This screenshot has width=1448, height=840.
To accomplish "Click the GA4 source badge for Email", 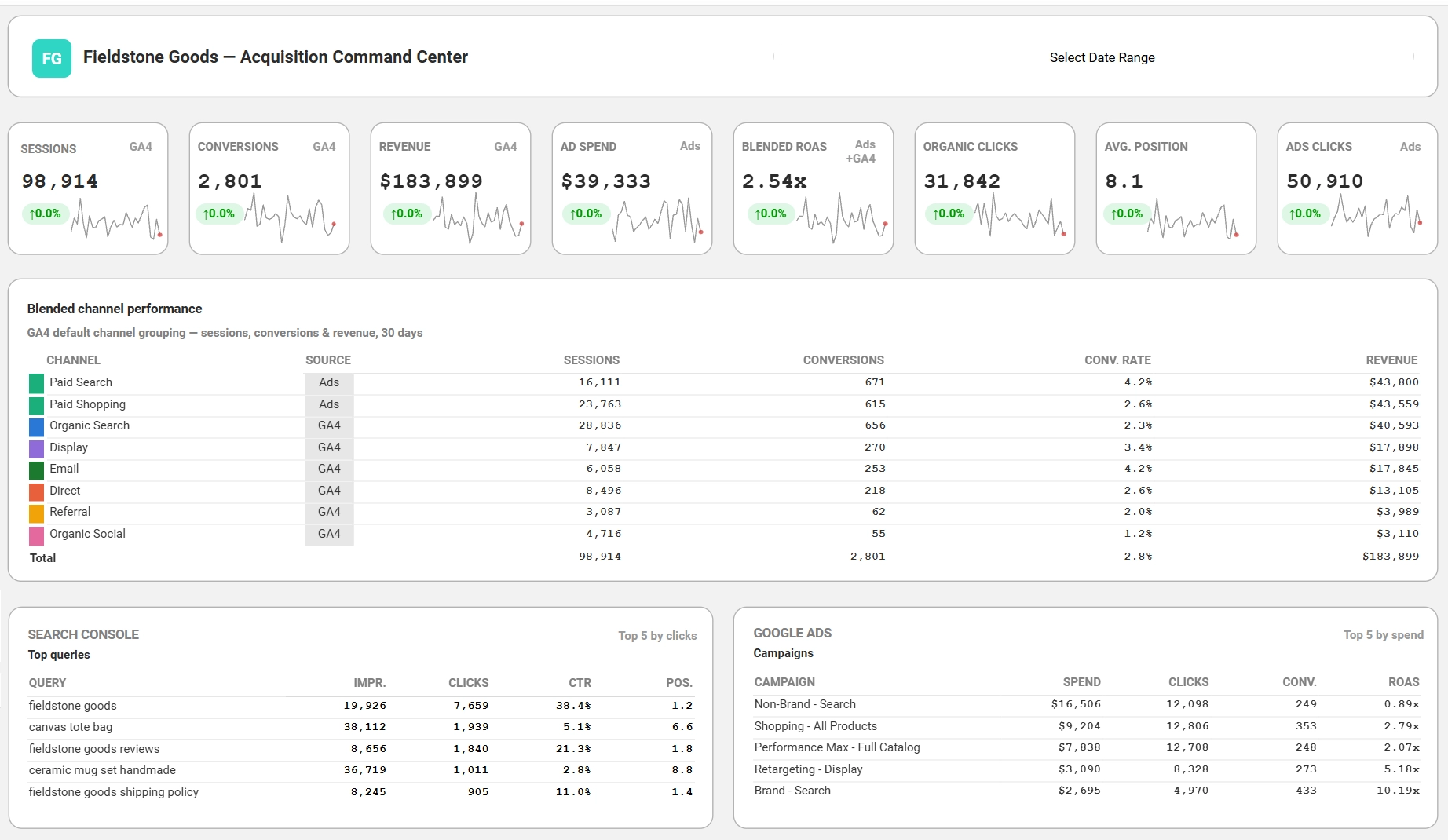I will coord(329,469).
